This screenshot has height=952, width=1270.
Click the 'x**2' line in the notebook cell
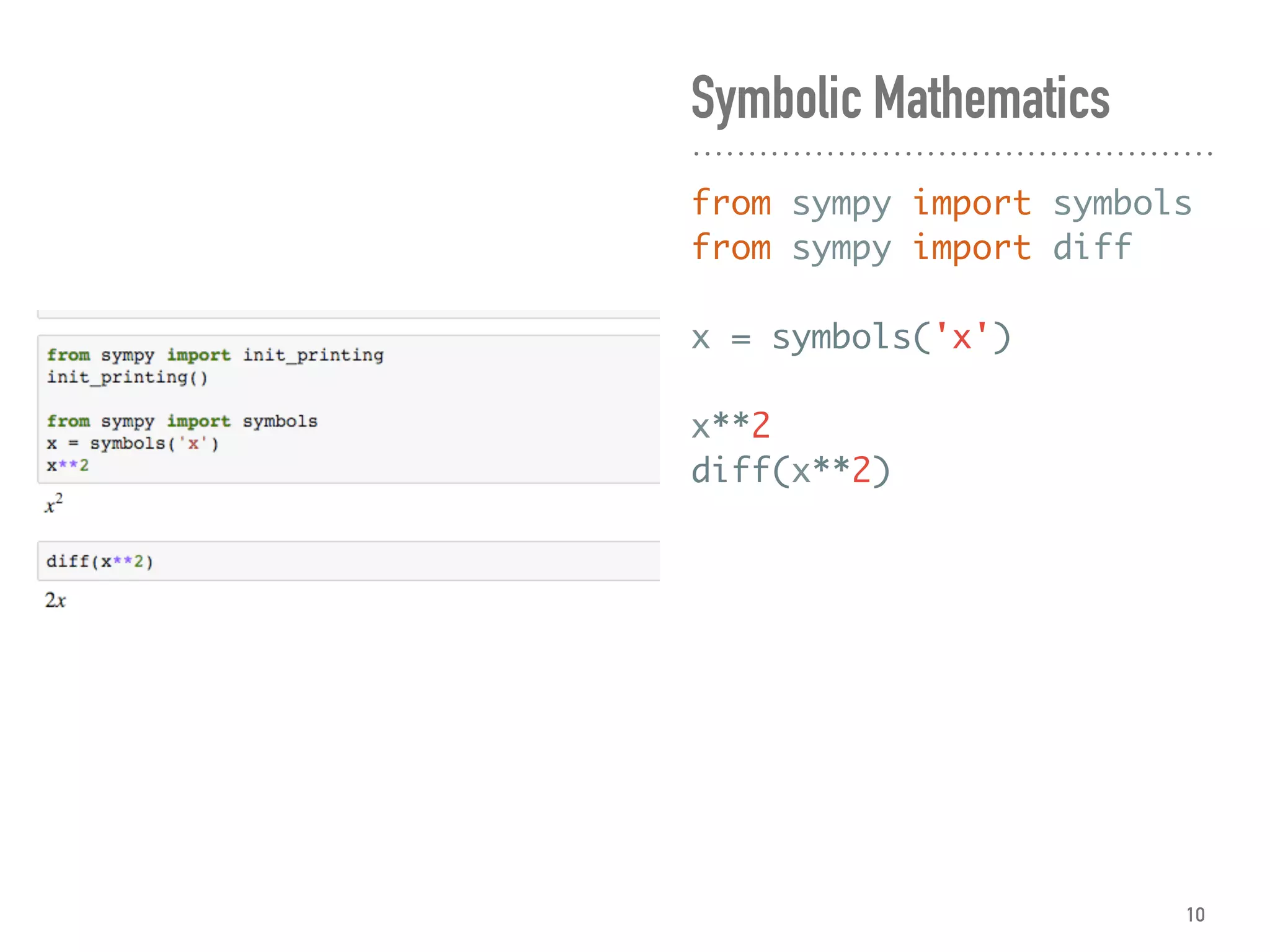pyautogui.click(x=68, y=465)
